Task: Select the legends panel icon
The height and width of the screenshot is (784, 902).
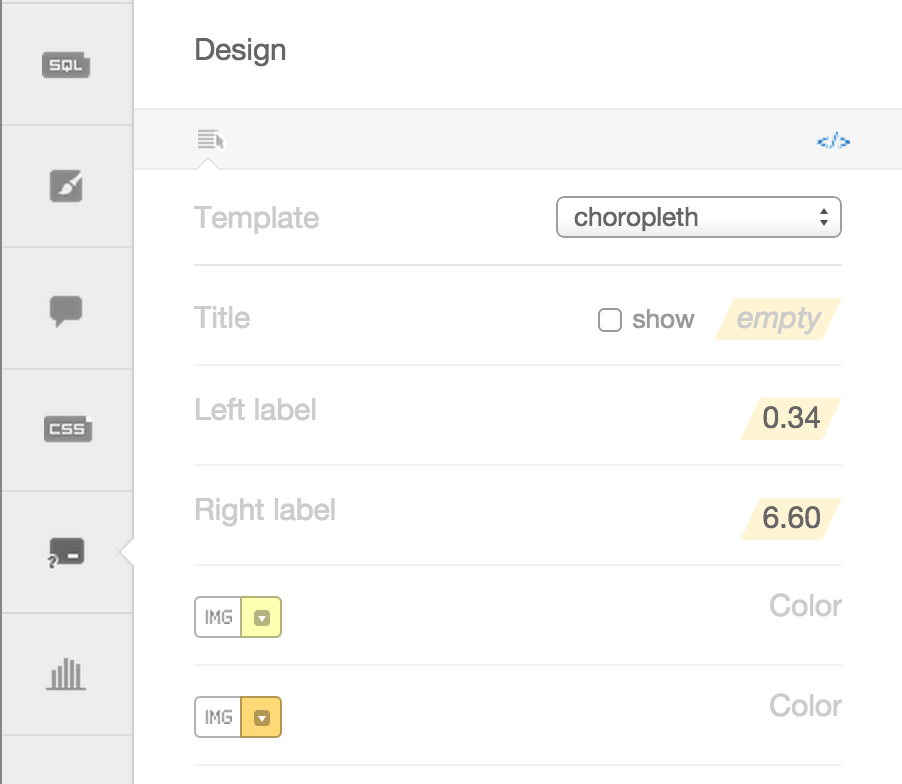Action: pyautogui.click(x=67, y=552)
